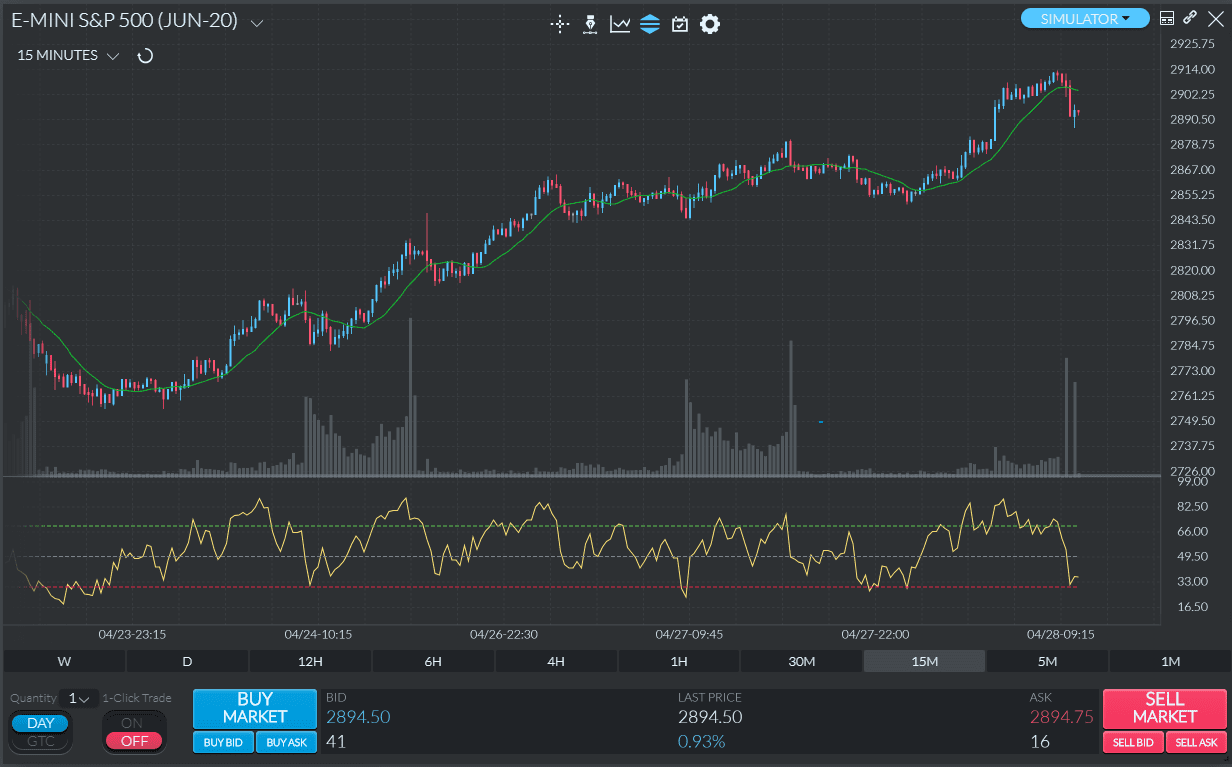
Task: Open the indicators panel icon
Action: (650, 24)
